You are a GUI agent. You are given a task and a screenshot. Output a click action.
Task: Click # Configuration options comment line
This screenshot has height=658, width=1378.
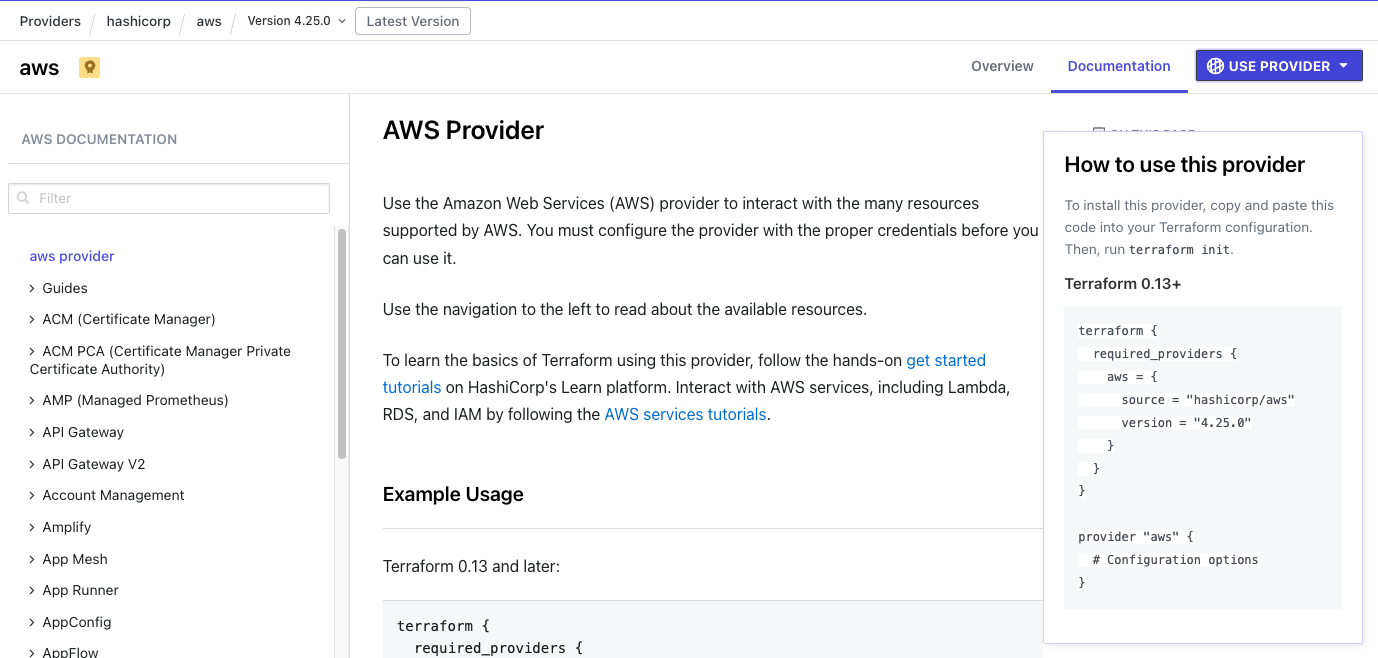point(1175,560)
